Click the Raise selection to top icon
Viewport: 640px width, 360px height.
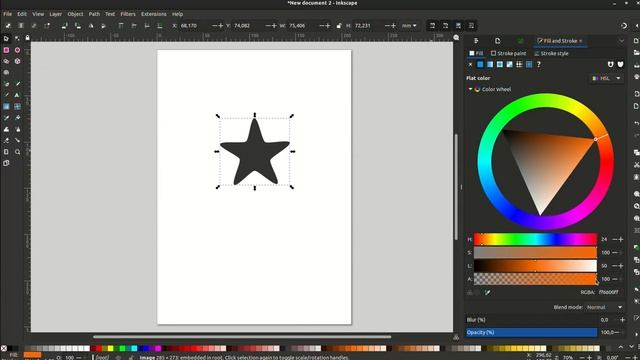pyautogui.click(x=121, y=26)
